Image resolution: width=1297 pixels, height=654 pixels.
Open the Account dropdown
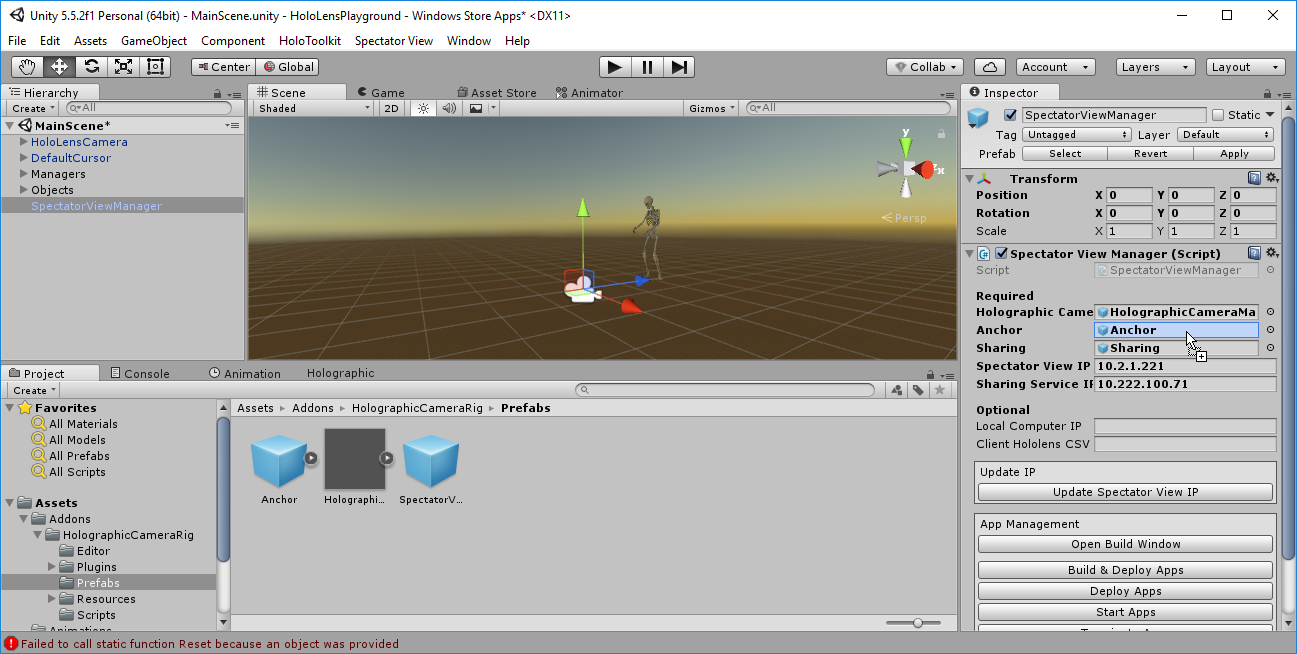coord(1056,67)
